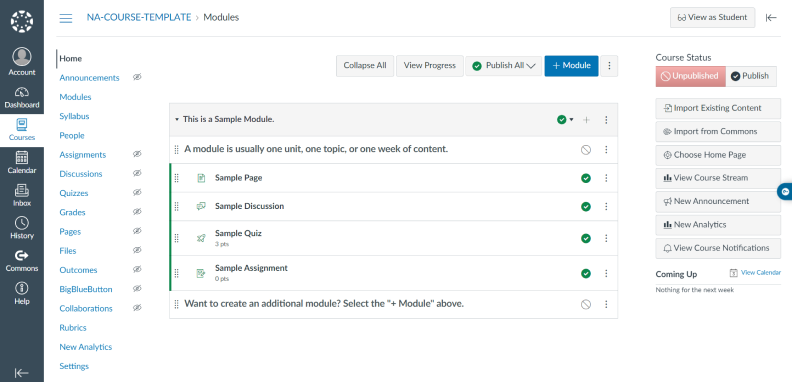Open Calendar in global navigation

point(22,163)
